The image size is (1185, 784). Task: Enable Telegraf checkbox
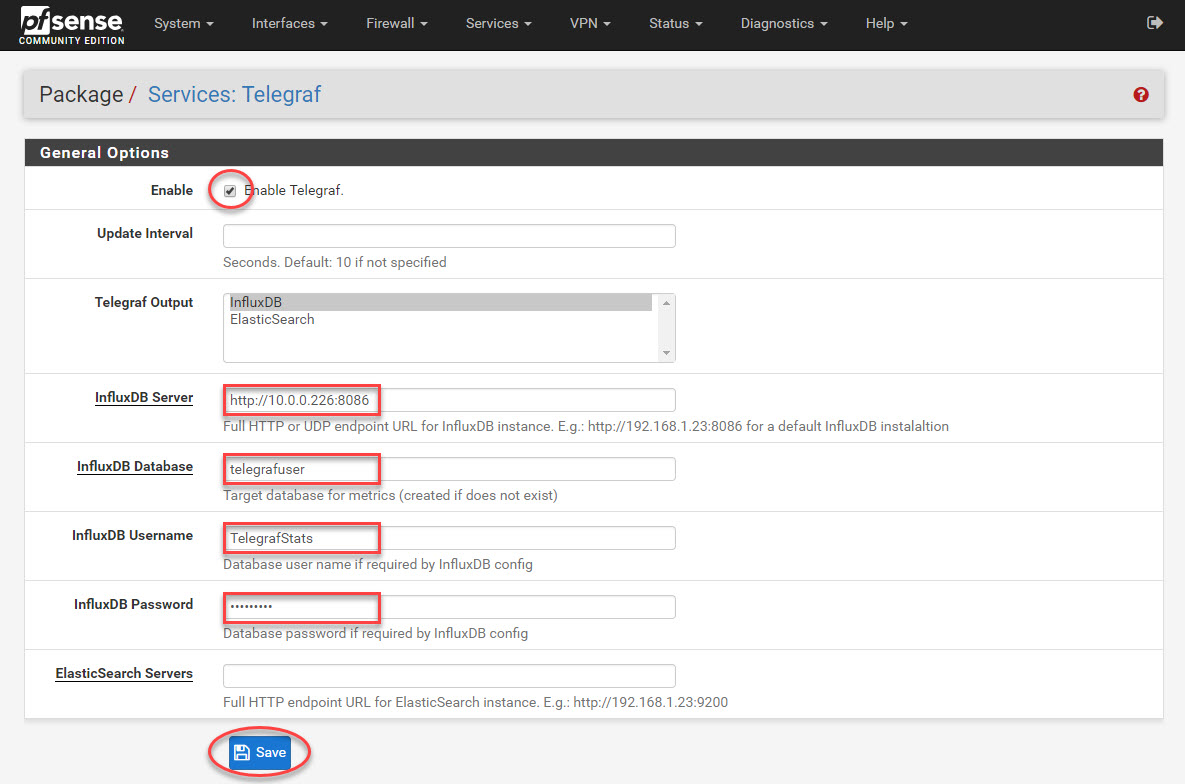[230, 191]
